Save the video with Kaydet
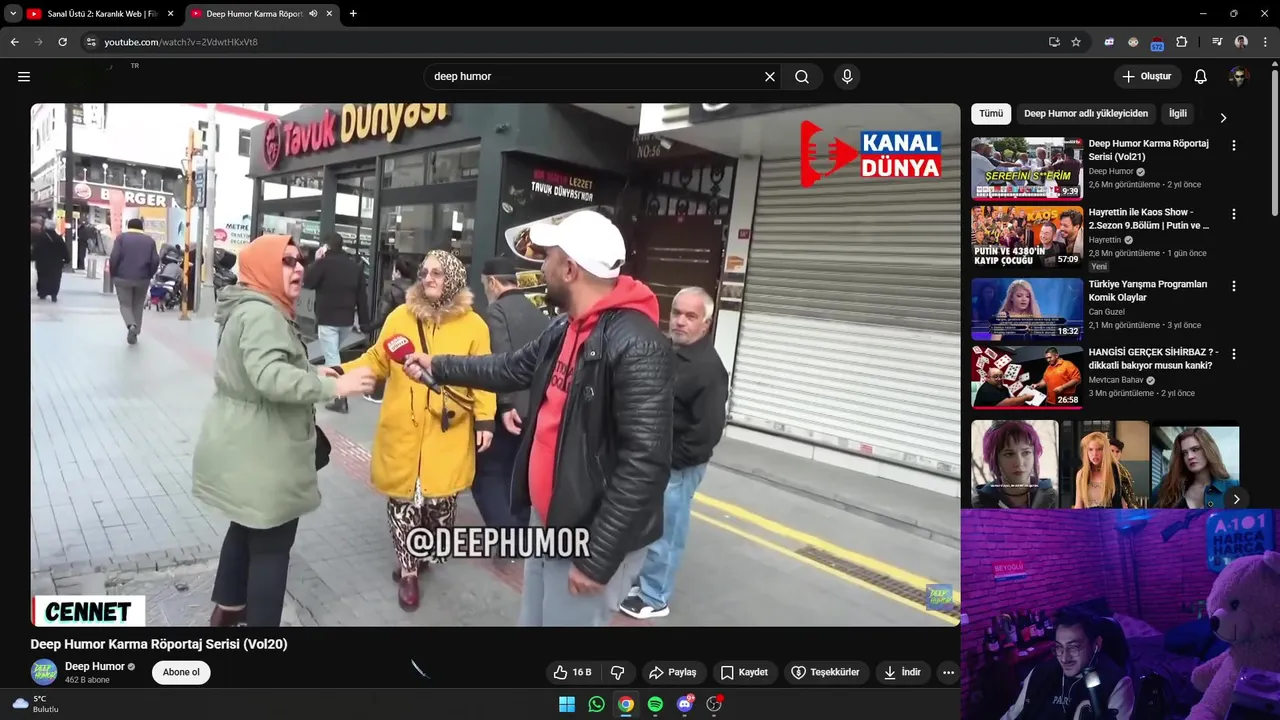 coord(744,672)
